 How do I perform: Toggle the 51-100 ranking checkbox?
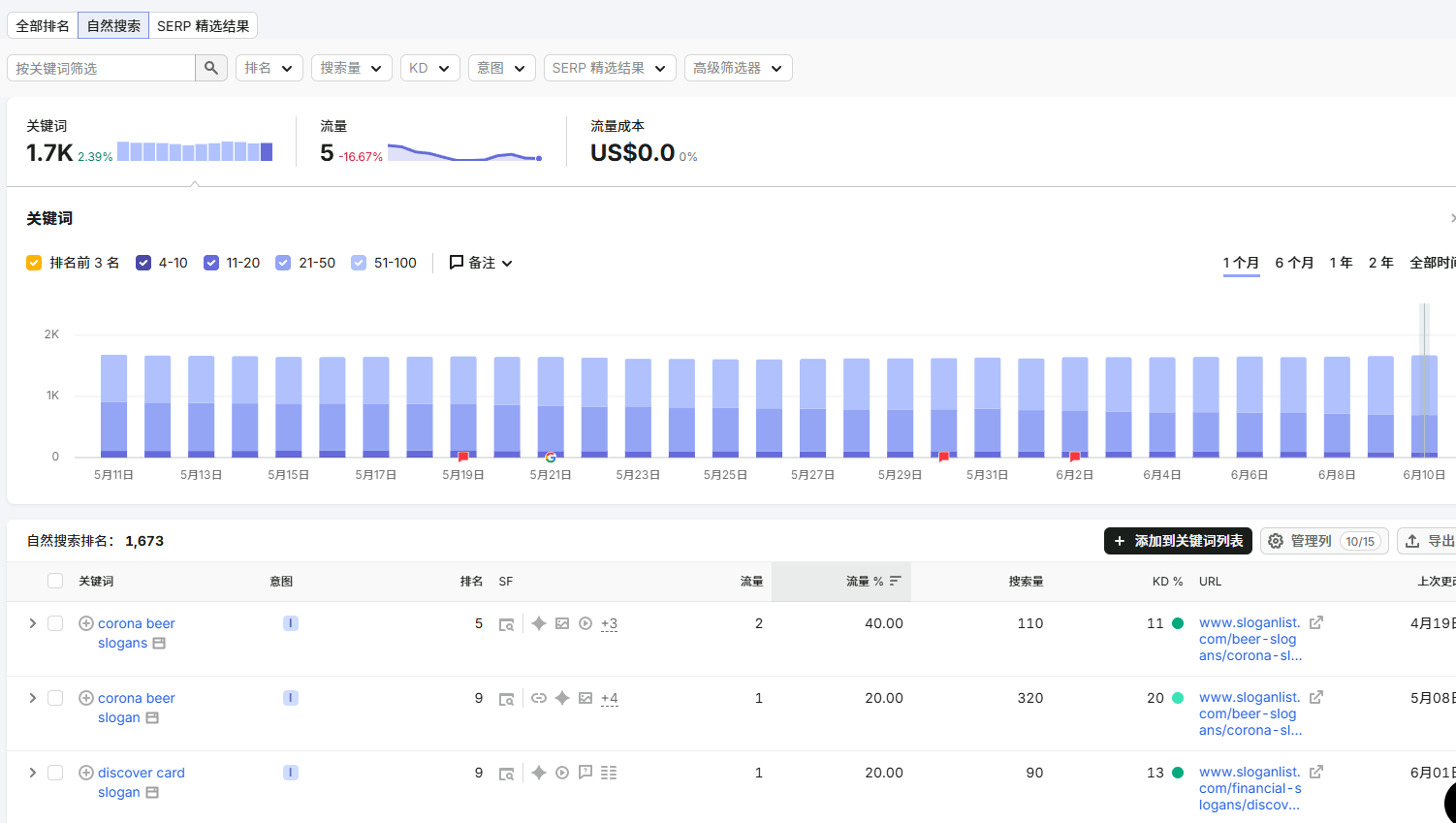point(359,263)
